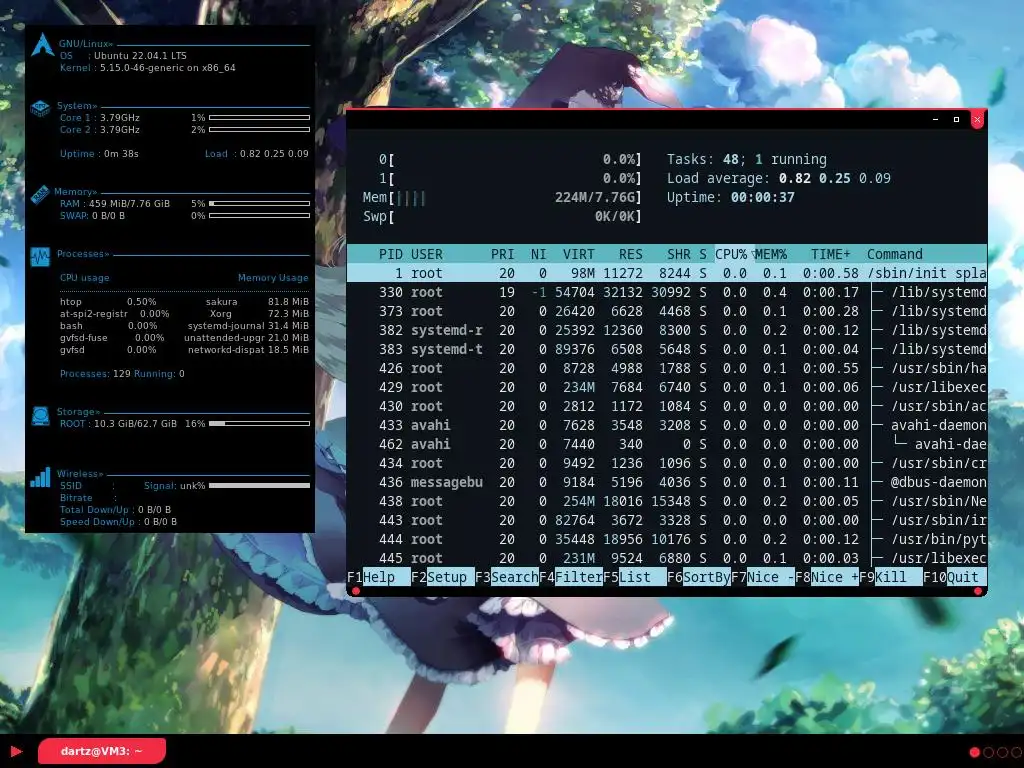Click the SHR column header
This screenshot has width=1024, height=768.
click(679, 254)
